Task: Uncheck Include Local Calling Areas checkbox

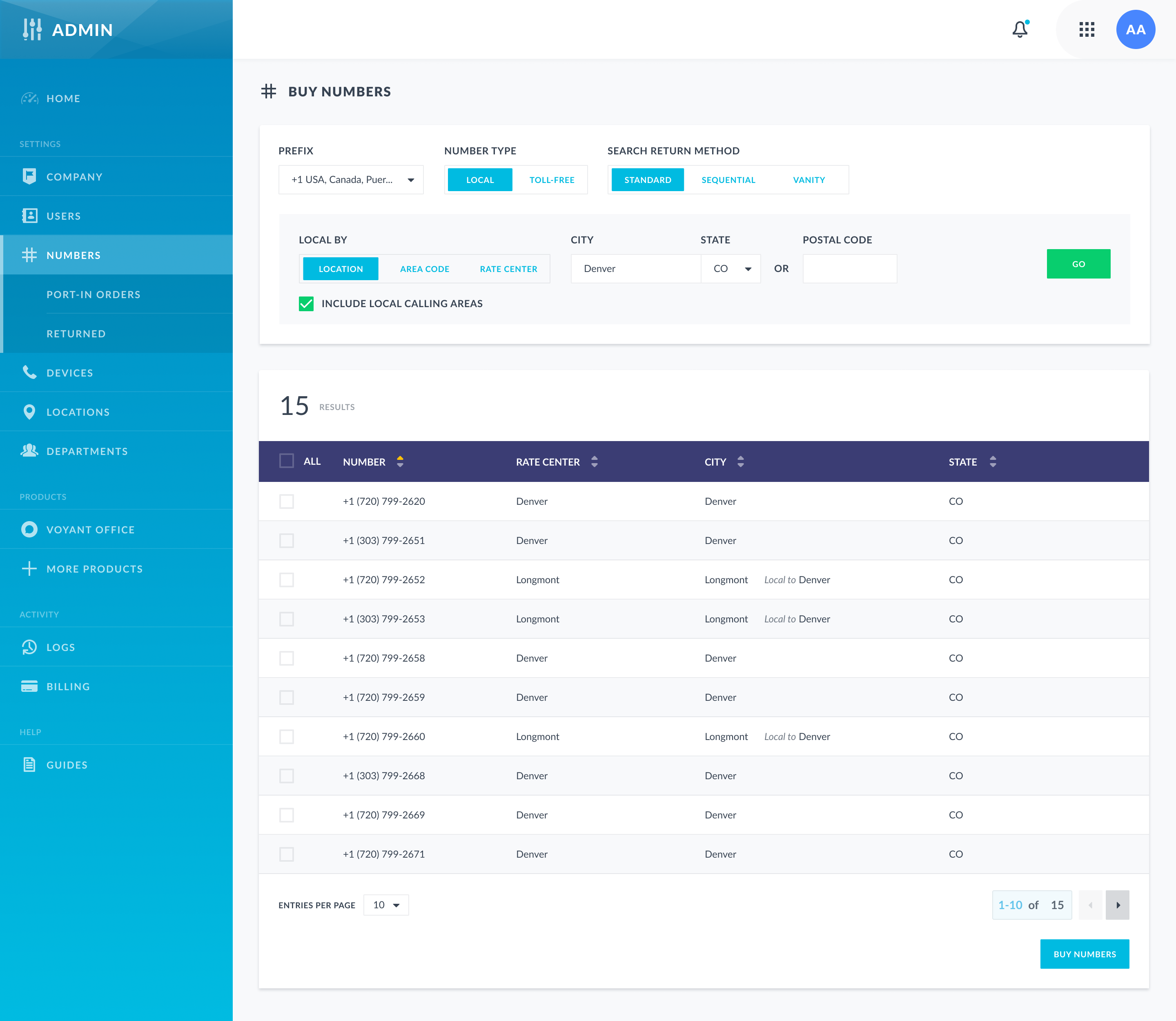Action: [307, 304]
